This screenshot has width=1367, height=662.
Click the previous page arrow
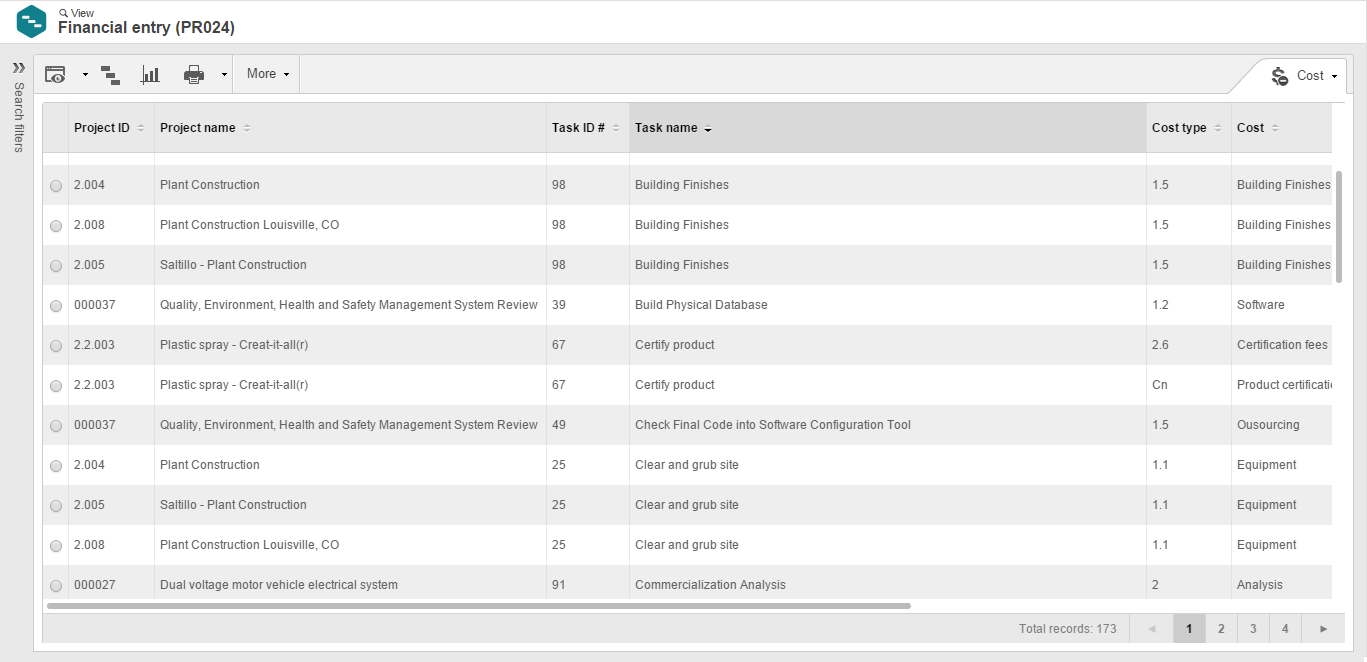1151,629
